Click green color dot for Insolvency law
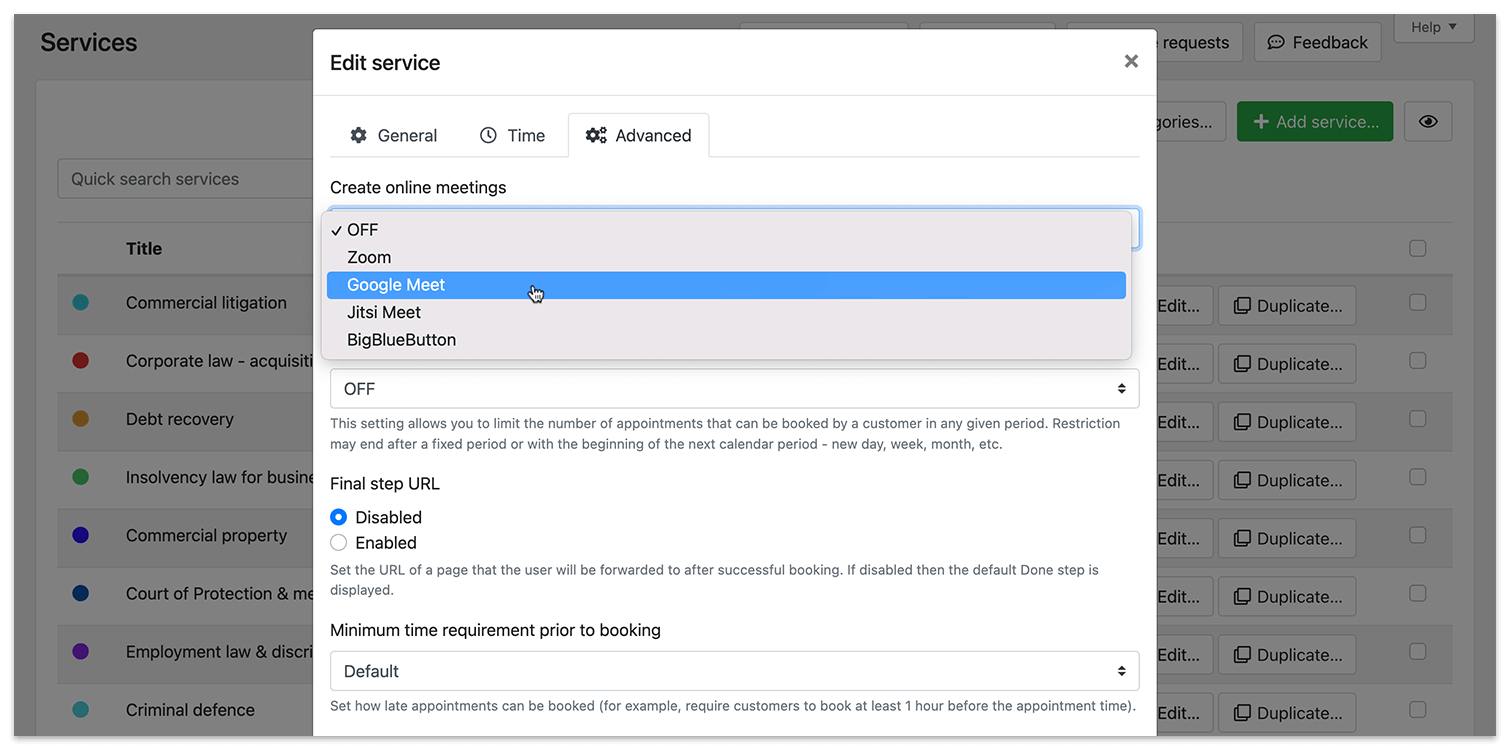 click(81, 477)
